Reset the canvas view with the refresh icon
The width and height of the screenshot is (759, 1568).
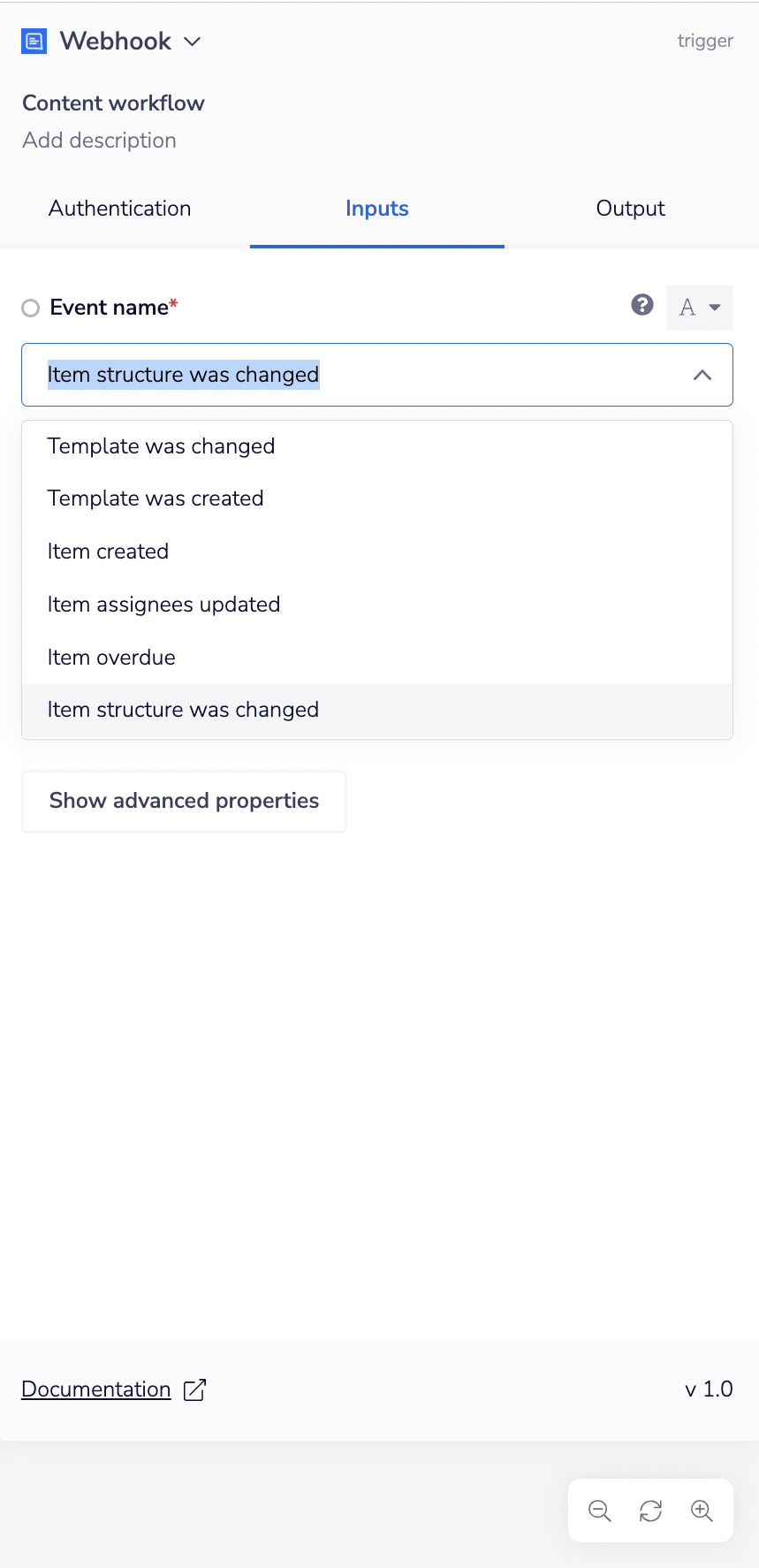coord(650,1510)
